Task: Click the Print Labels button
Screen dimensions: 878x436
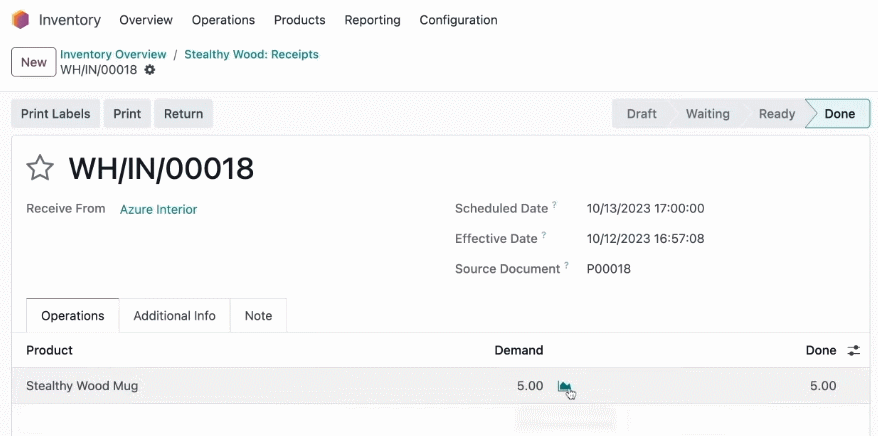Action: point(55,114)
